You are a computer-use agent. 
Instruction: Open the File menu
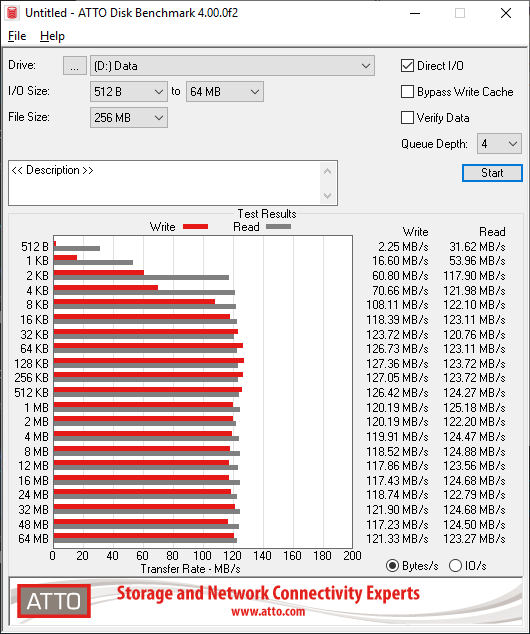(x=17, y=36)
